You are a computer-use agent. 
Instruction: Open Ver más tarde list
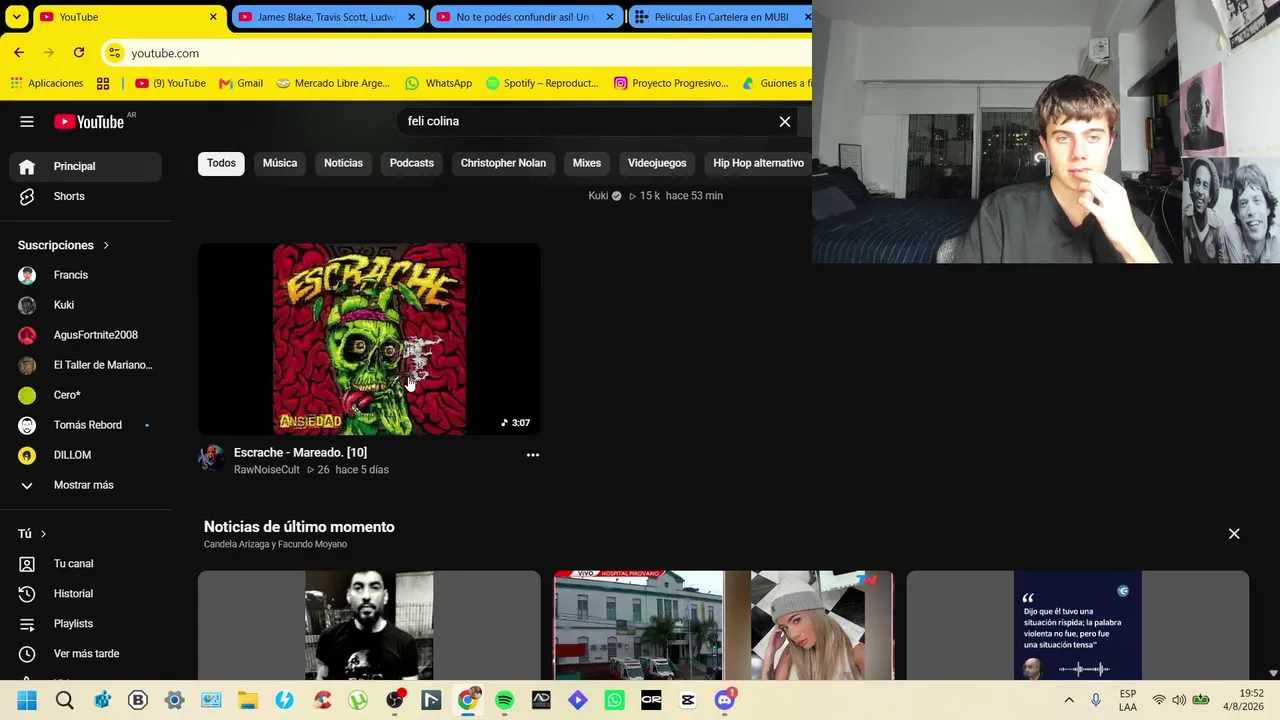click(x=85, y=654)
